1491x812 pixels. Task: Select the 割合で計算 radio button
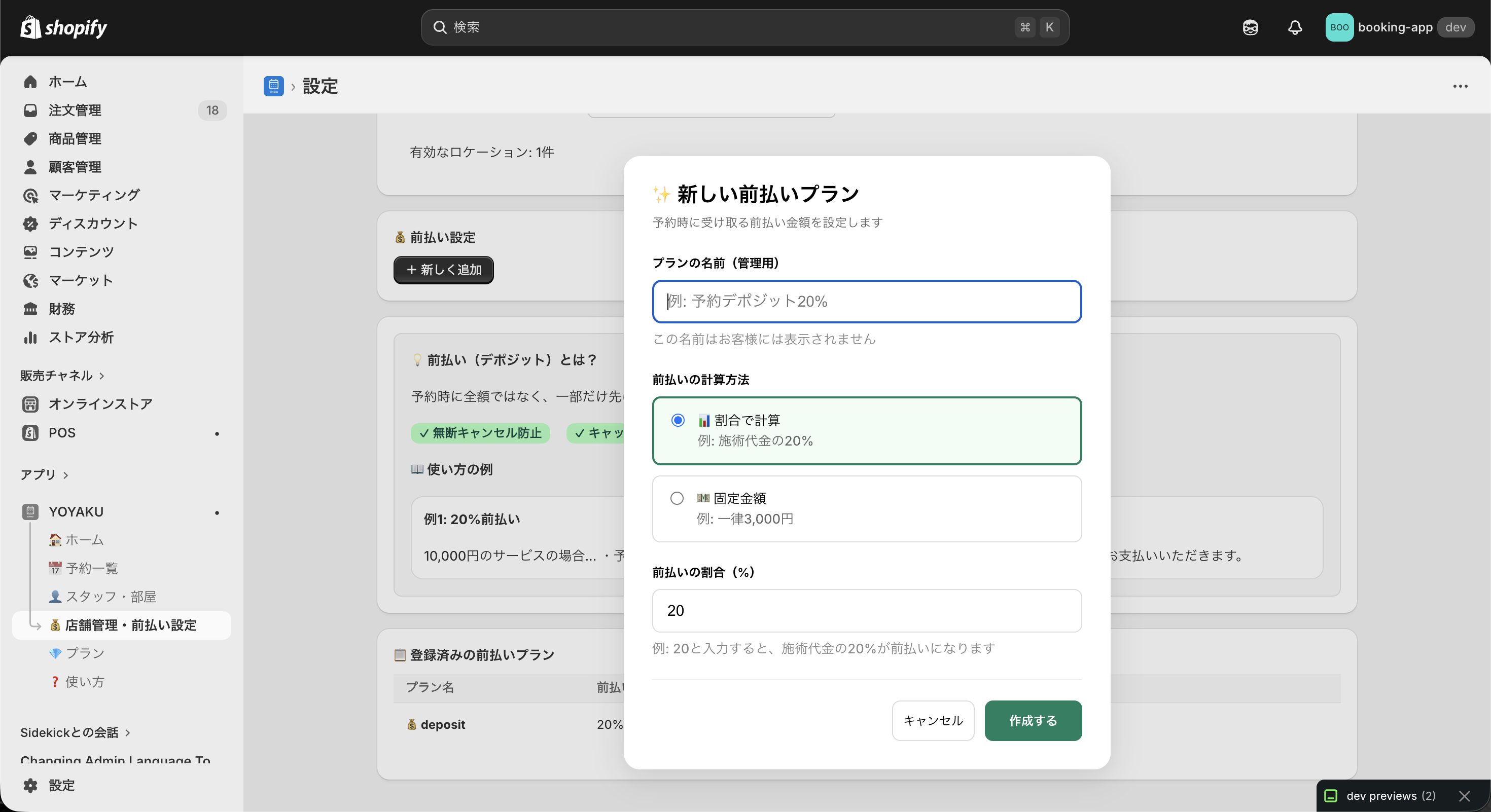[x=677, y=421]
